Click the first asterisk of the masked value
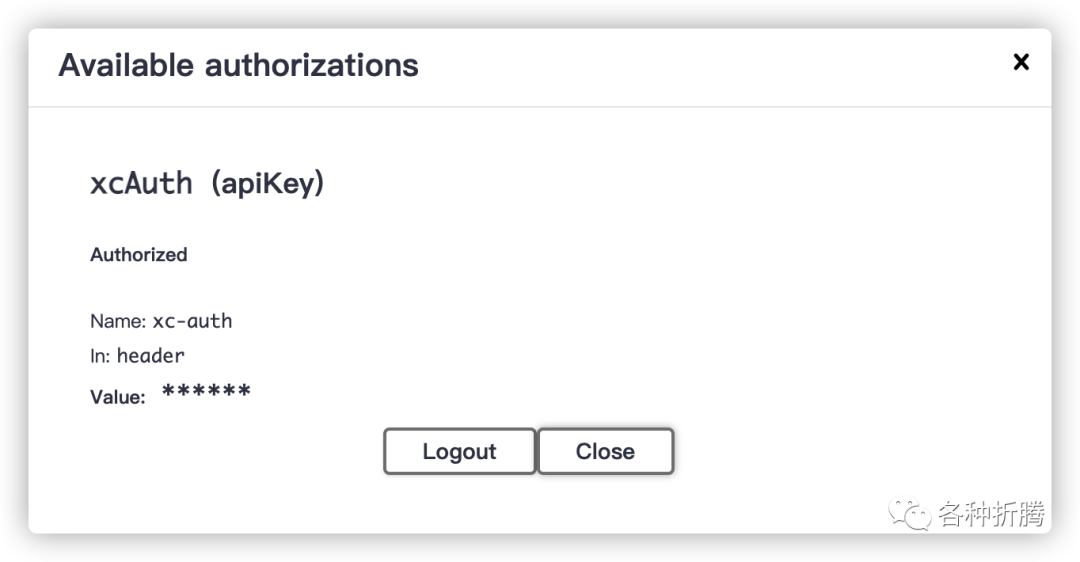This screenshot has height=562, width=1080. click(x=169, y=390)
